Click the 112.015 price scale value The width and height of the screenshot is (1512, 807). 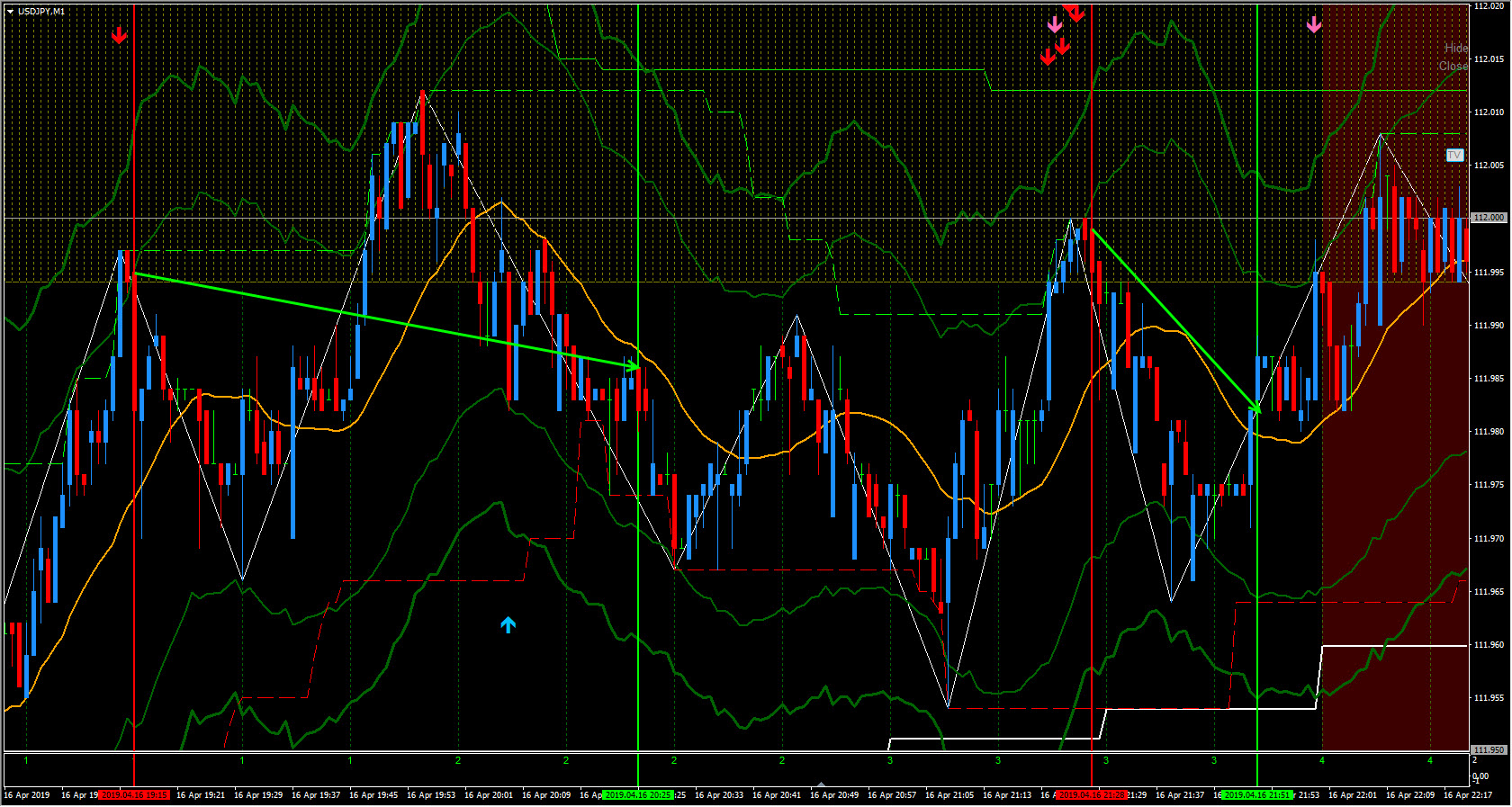coord(1489,59)
